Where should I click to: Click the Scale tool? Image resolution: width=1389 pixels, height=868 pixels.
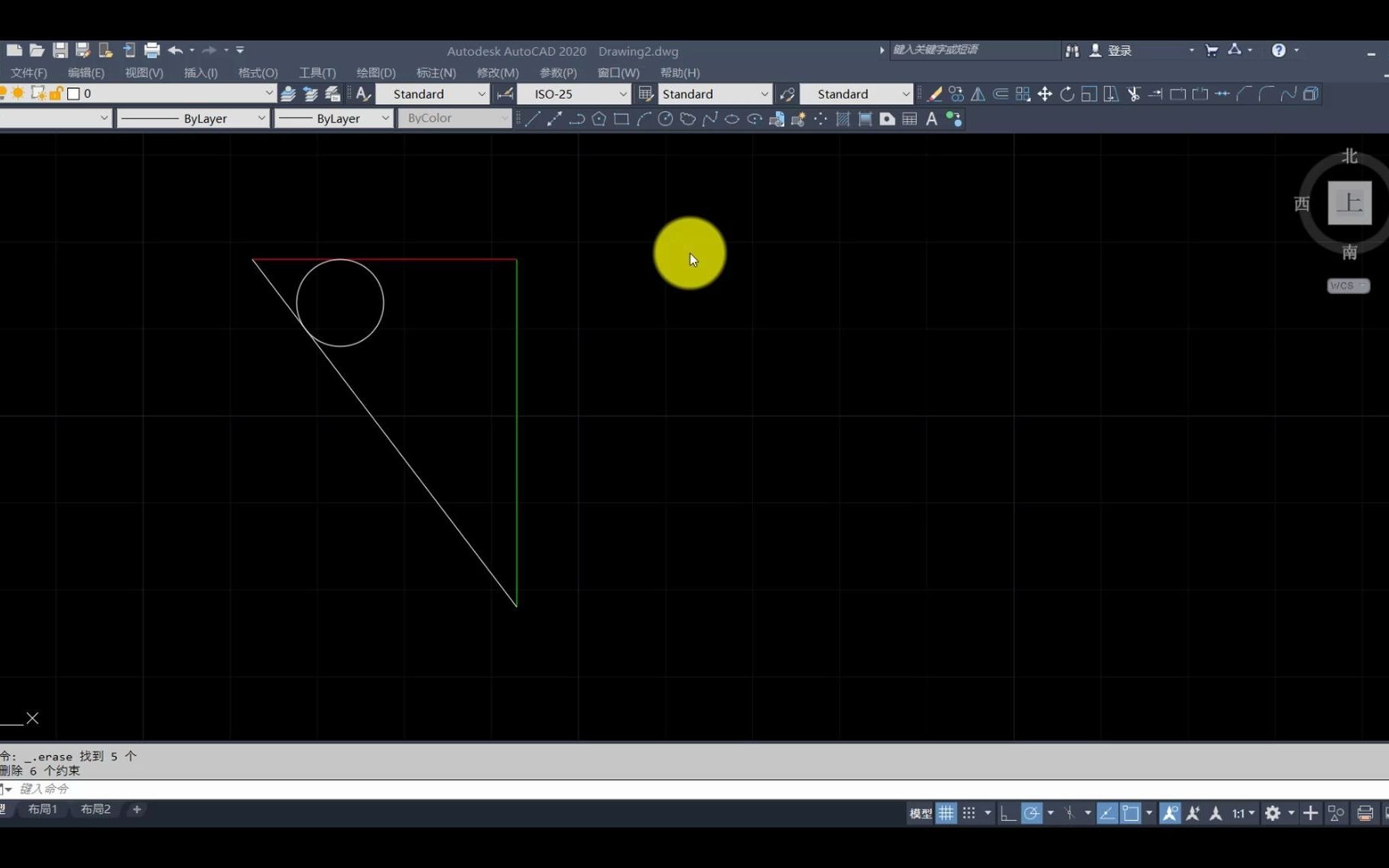pos(1089,94)
